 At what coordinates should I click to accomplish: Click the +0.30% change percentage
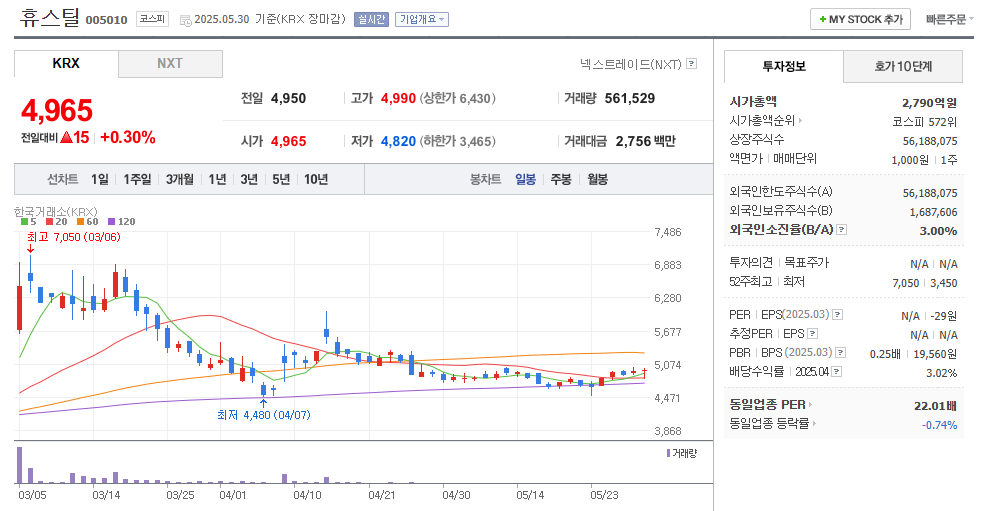coord(128,138)
